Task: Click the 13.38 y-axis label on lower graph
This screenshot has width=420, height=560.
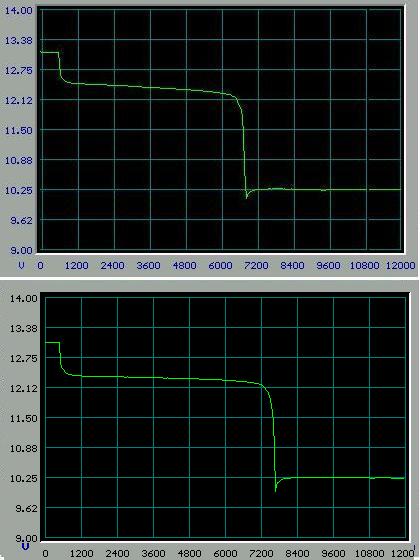Action: pos(24,328)
